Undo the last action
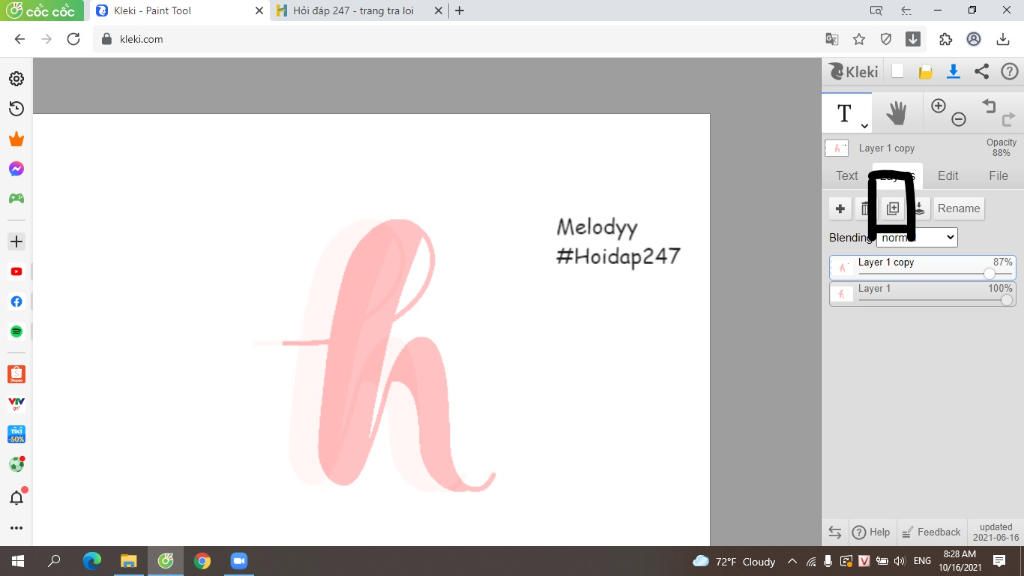The image size is (1024, 576). 989,106
